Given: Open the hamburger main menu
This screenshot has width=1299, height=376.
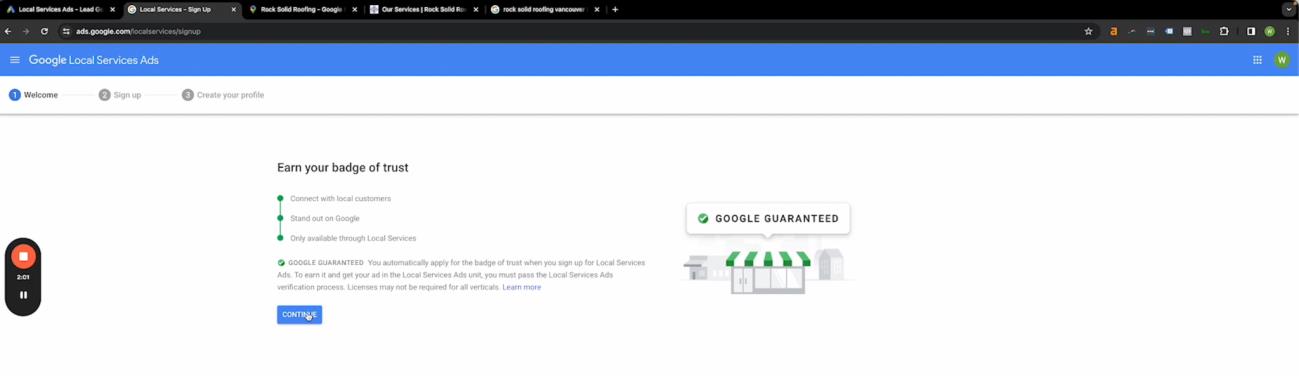Looking at the screenshot, I should (15, 60).
